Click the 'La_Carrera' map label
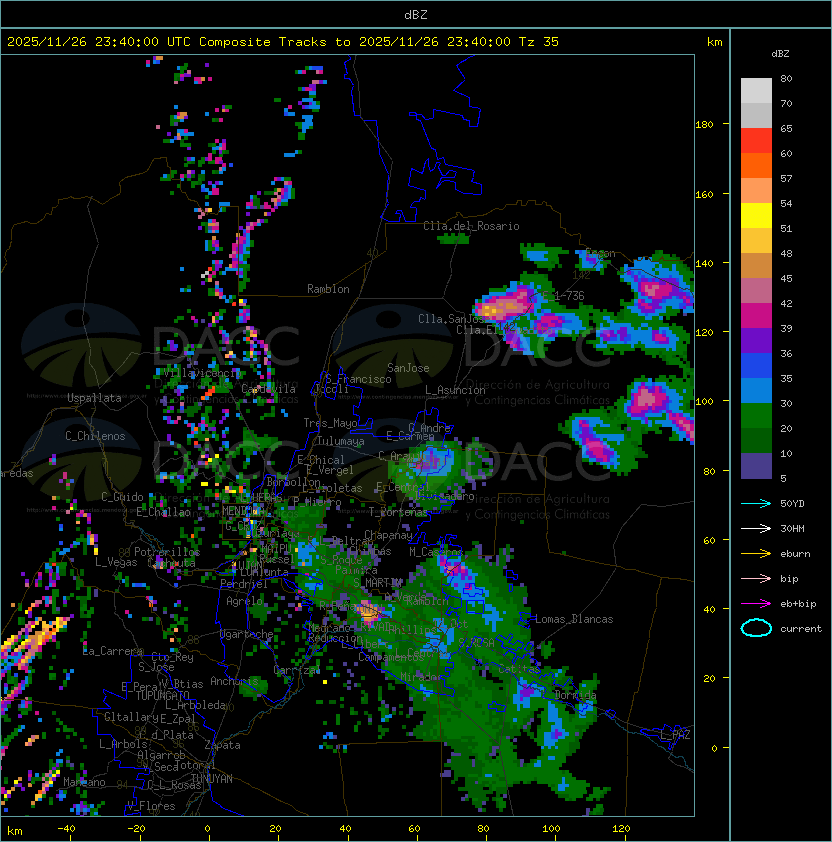832x842 pixels. (113, 651)
